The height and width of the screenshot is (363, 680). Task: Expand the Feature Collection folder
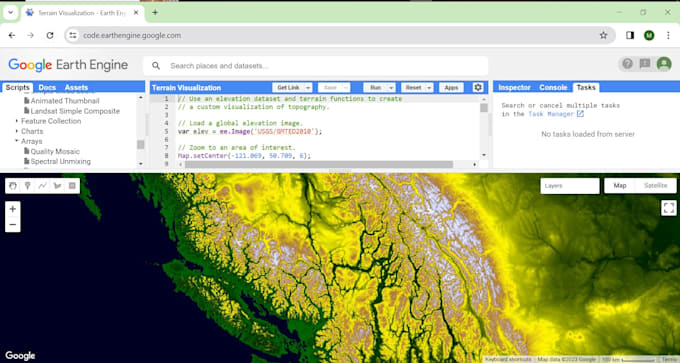tap(17, 121)
